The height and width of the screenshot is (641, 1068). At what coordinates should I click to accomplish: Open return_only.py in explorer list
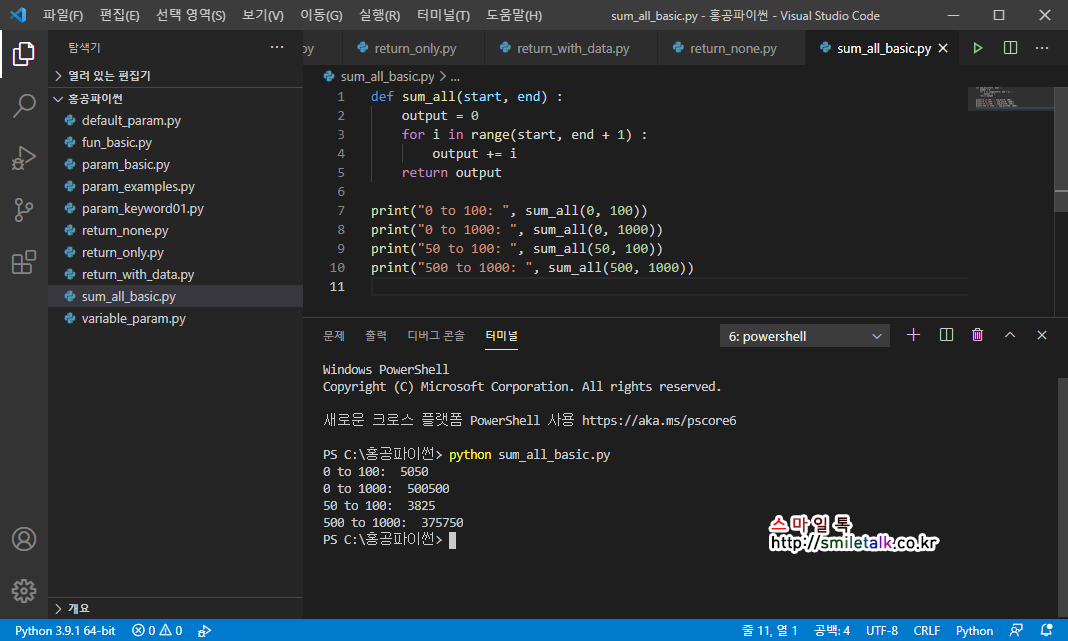pyautogui.click(x=176, y=252)
